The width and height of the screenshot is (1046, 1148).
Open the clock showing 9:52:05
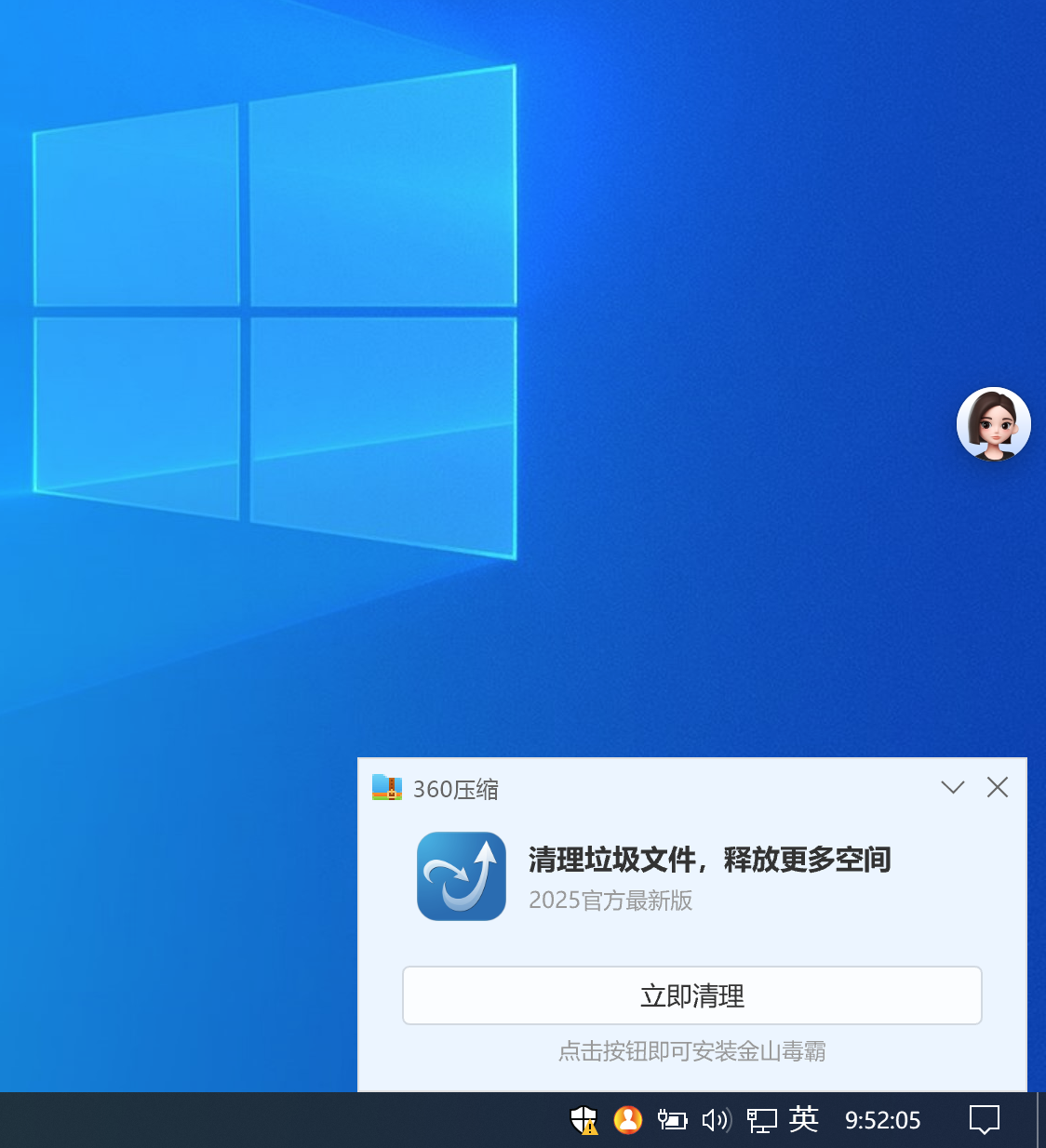pyautogui.click(x=882, y=1120)
